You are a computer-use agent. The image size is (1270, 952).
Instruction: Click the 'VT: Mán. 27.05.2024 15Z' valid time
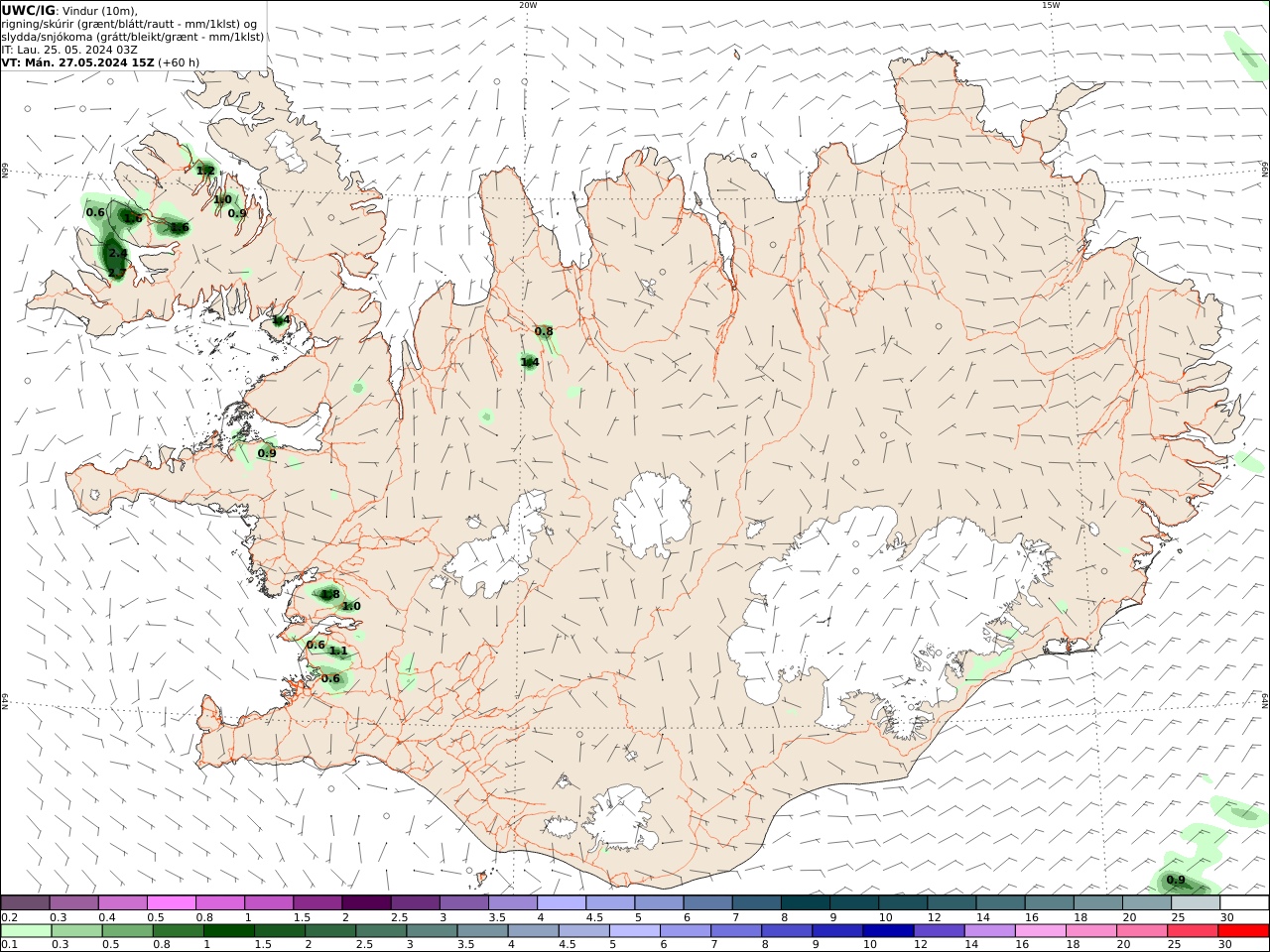click(77, 61)
